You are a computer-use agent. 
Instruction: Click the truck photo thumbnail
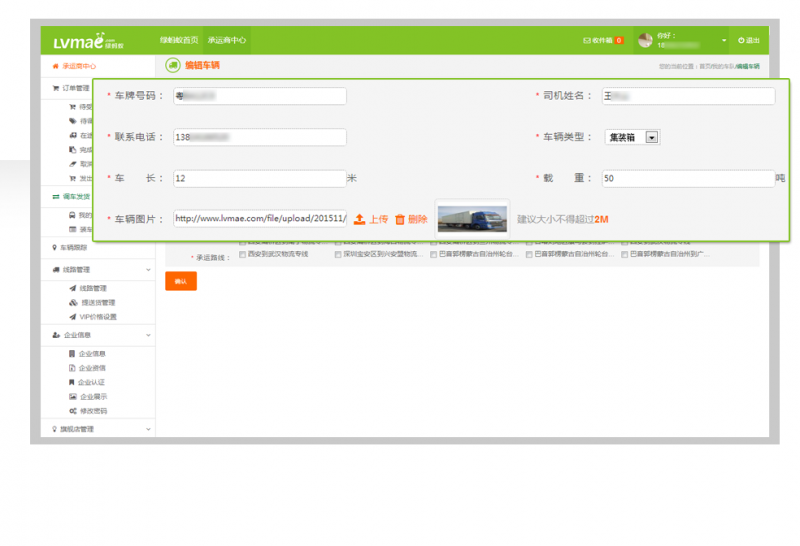(x=472, y=219)
